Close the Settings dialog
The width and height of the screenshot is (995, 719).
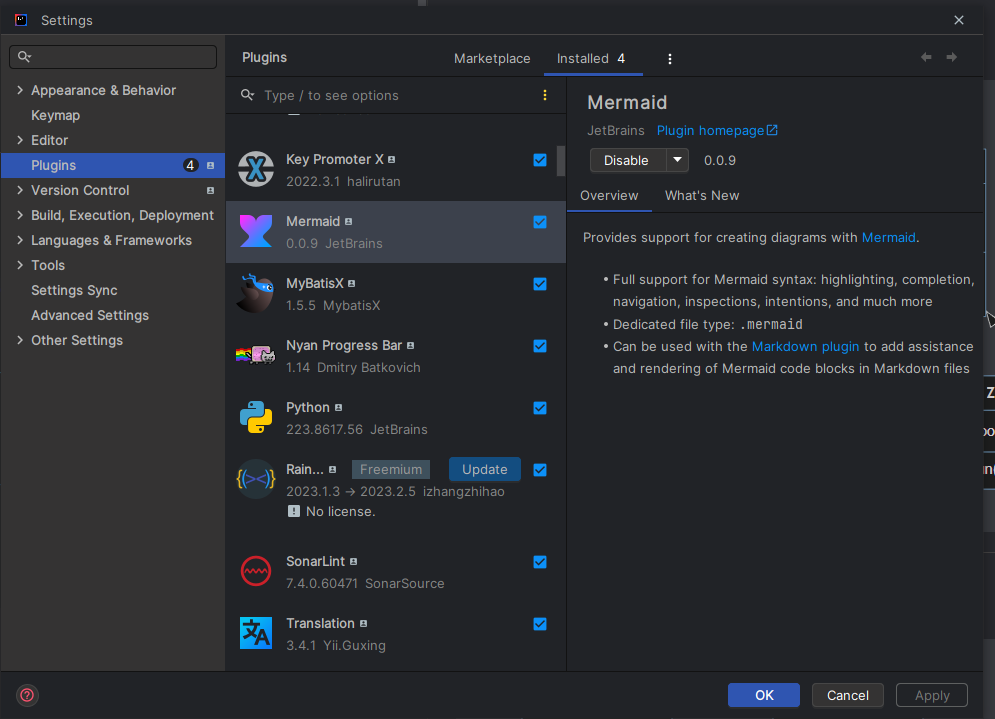959,20
